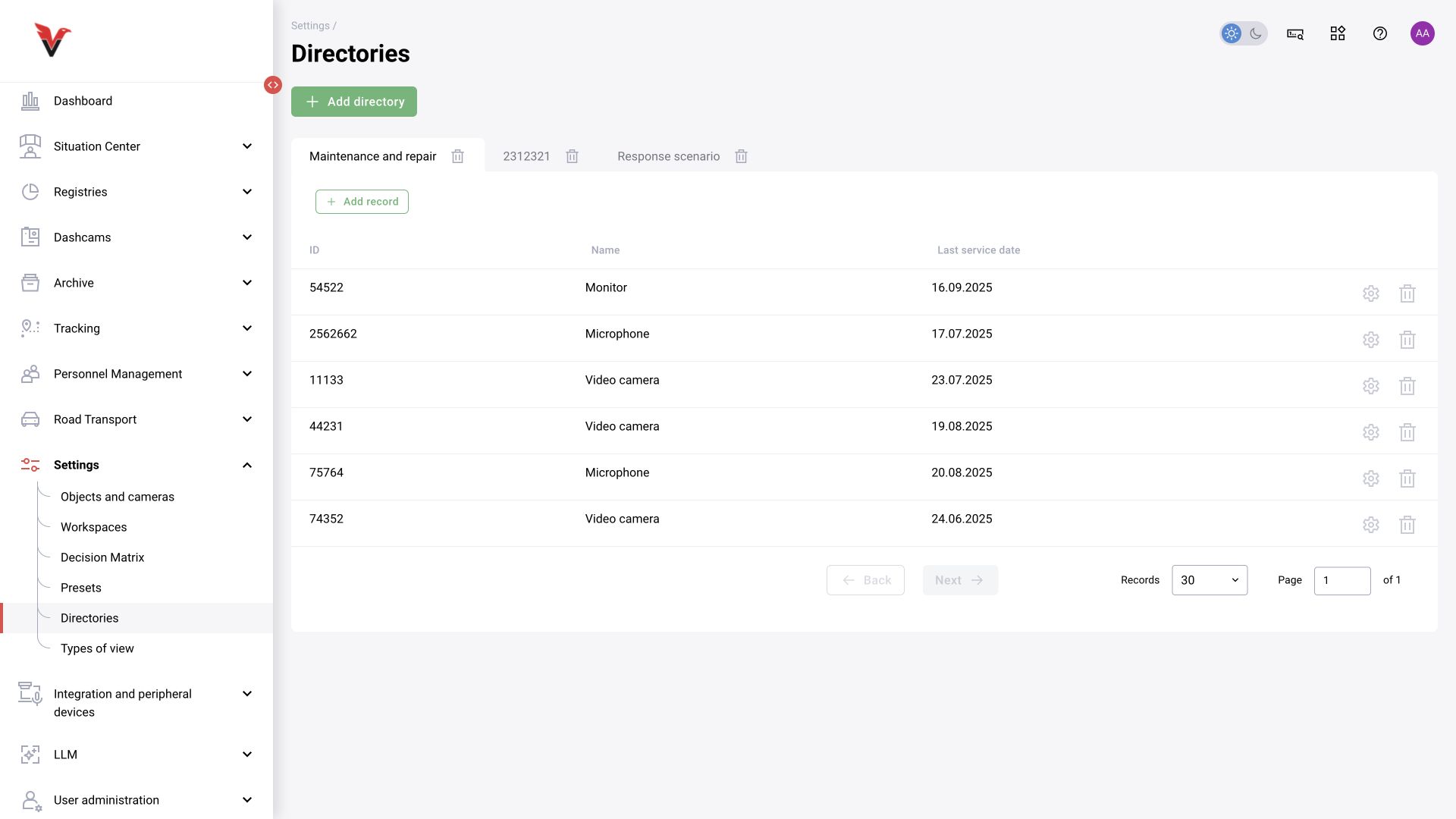Screen dimensions: 1456x819
Task: Edit record 54522 Monitor with gear icon
Action: click(x=1370, y=293)
